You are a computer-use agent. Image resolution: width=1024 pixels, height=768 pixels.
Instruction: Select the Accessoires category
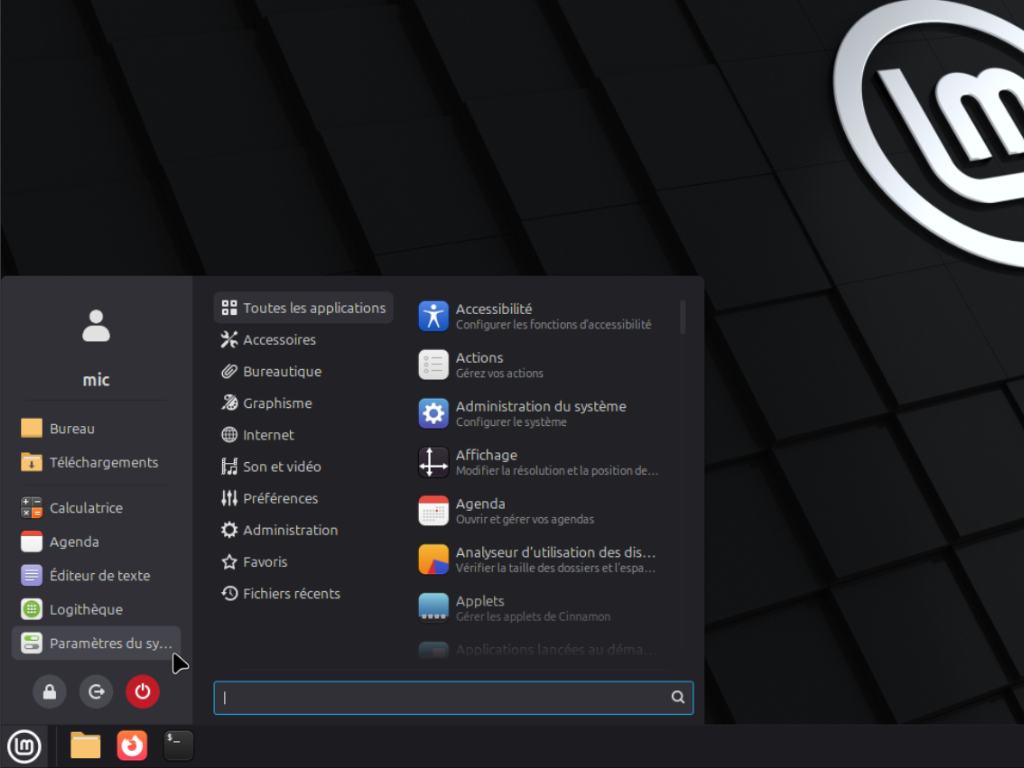(304, 340)
